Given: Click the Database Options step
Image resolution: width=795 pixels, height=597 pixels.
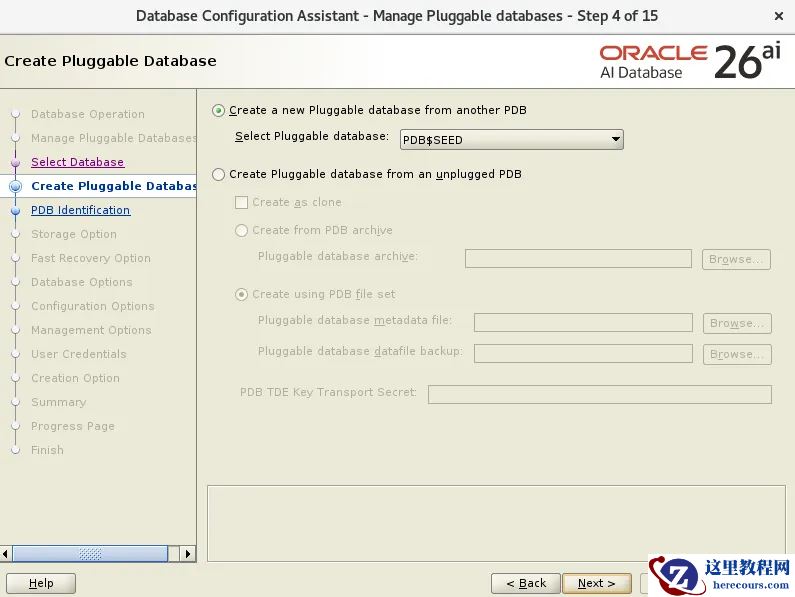Looking at the screenshot, I should (x=82, y=282).
